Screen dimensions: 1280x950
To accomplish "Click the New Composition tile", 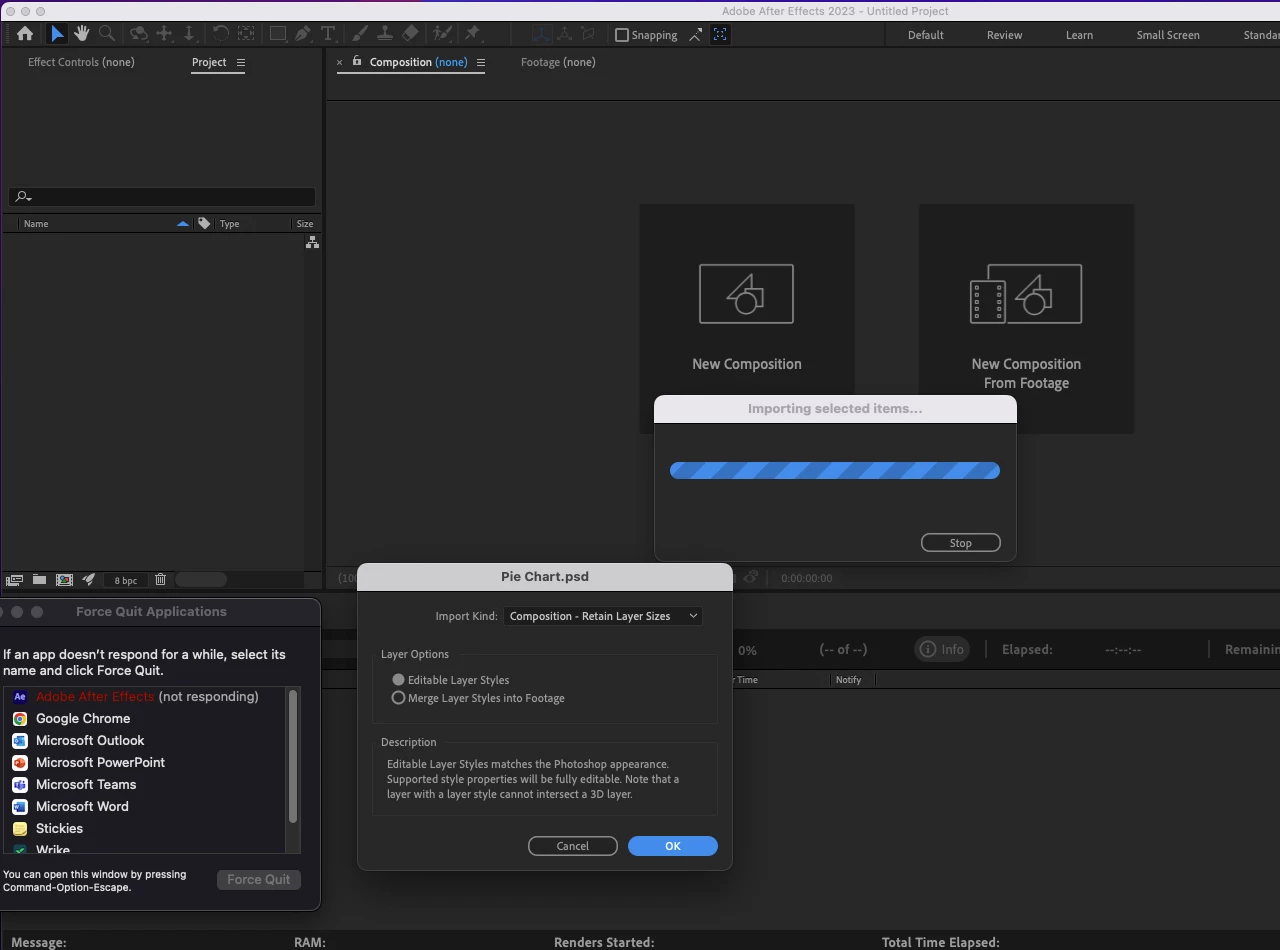I will 747,319.
